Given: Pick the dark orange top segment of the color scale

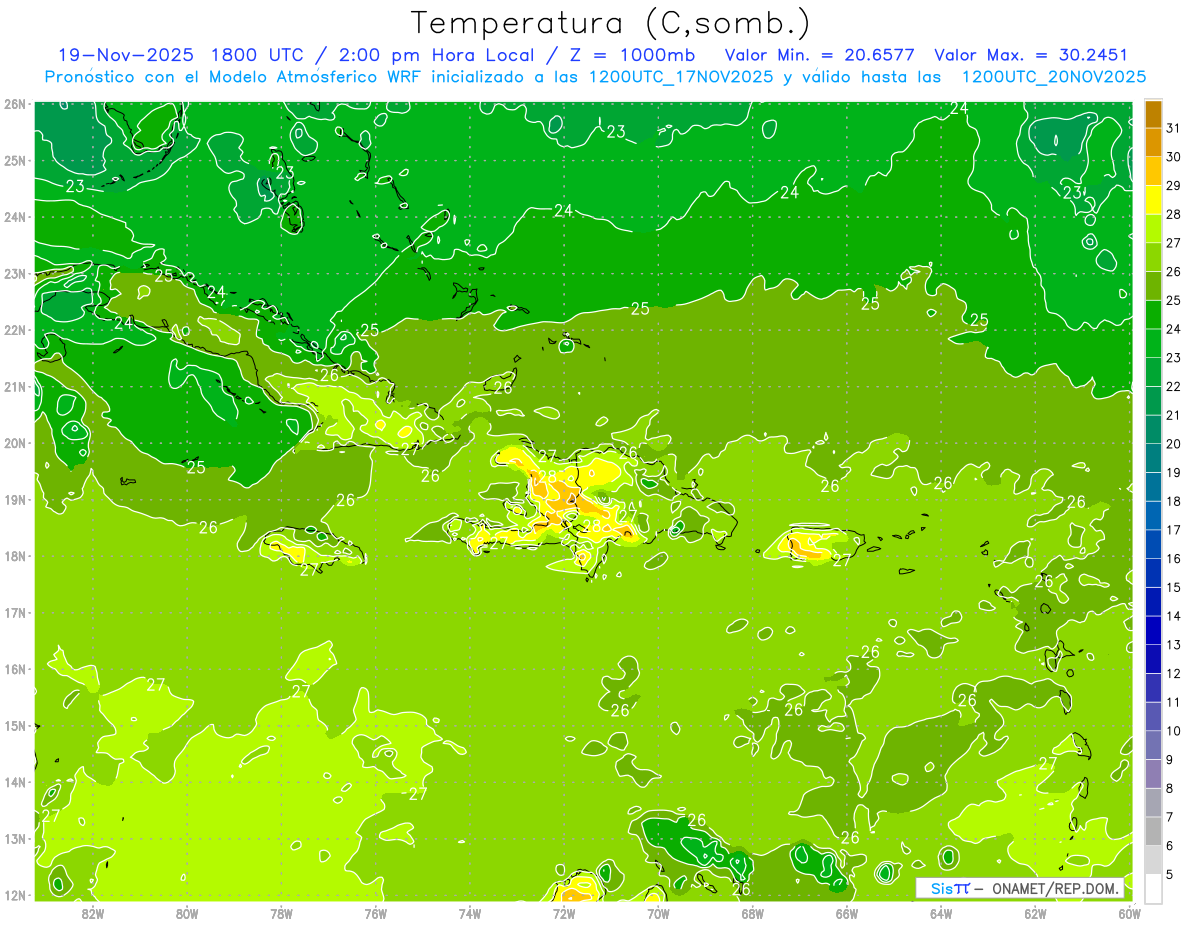Looking at the screenshot, I should (x=1153, y=114).
